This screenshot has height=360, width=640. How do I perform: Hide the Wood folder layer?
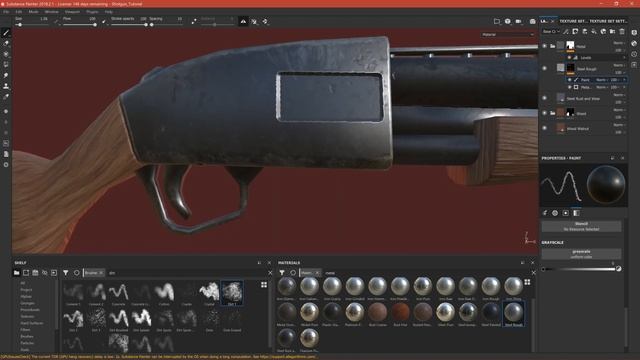click(x=544, y=113)
